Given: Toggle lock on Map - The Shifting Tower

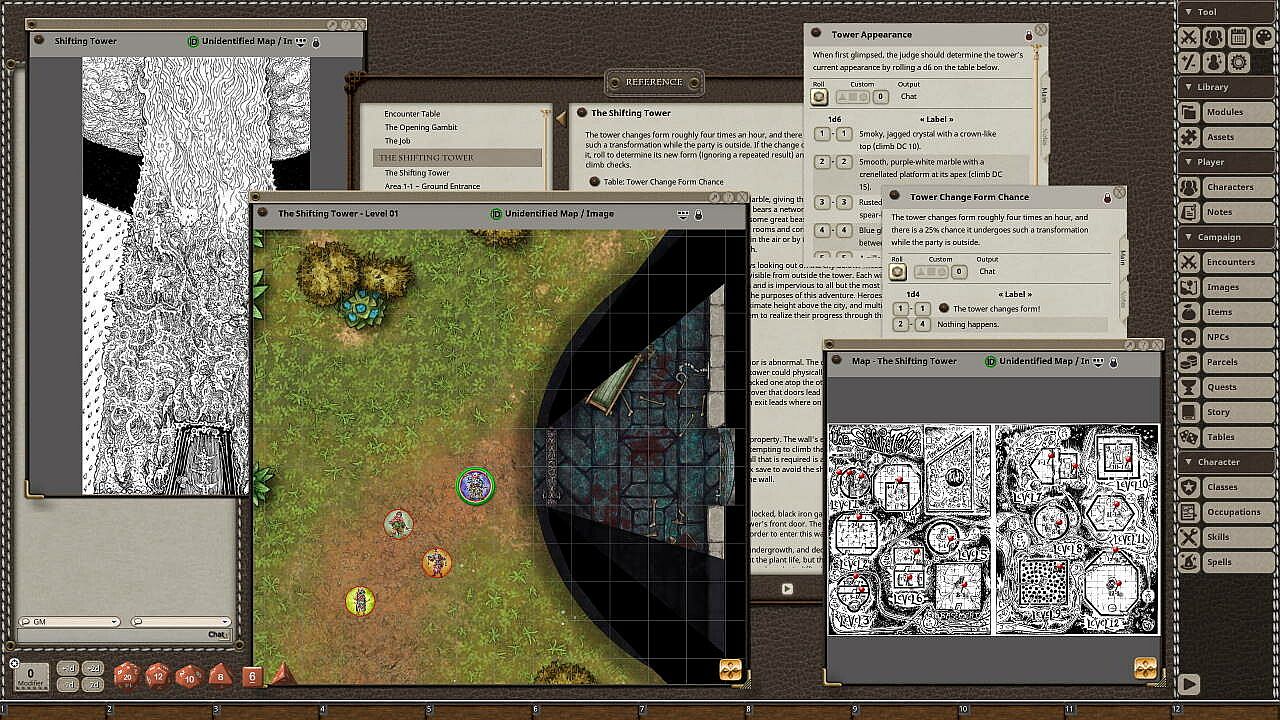Looking at the screenshot, I should [1114, 361].
